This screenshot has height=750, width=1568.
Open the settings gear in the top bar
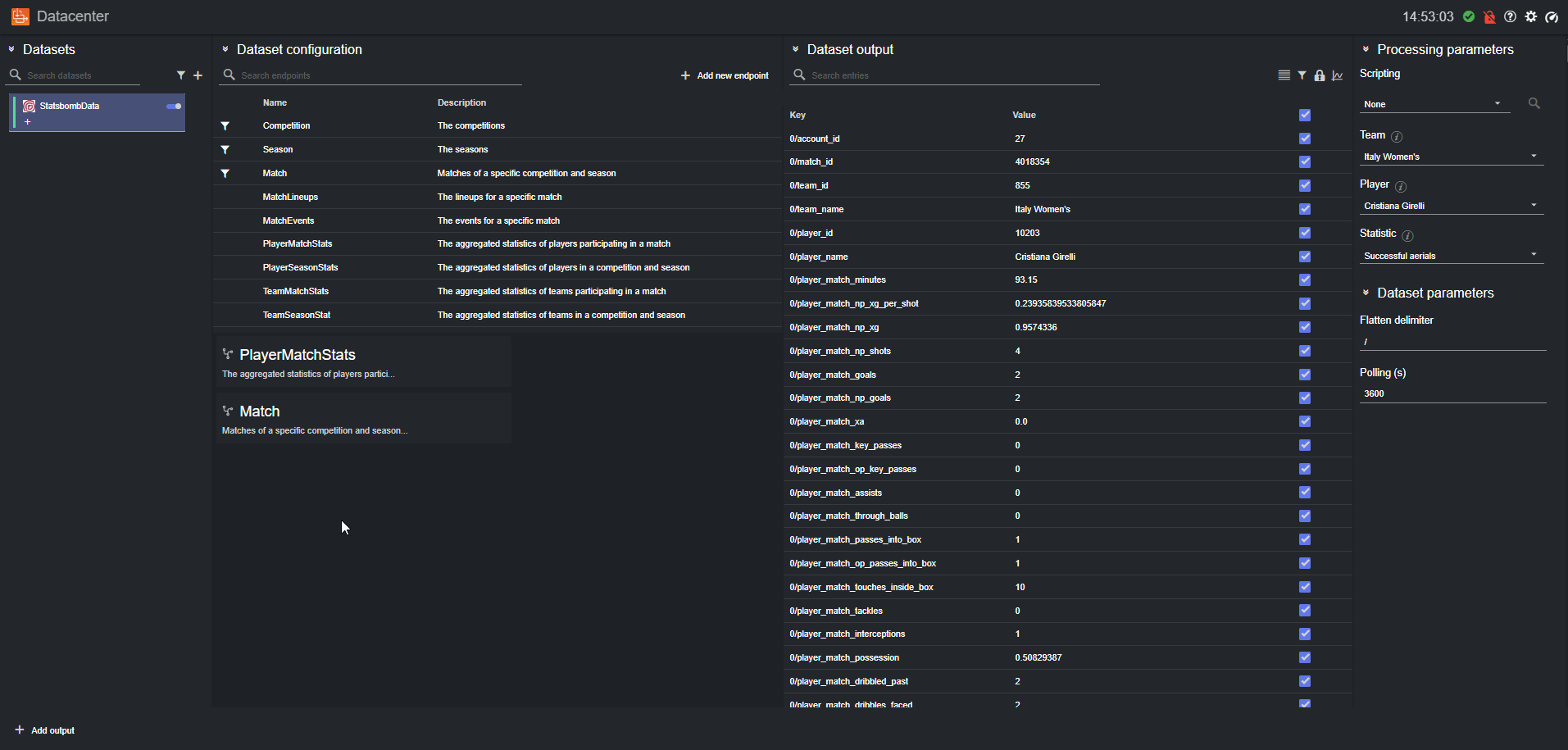[x=1531, y=16]
